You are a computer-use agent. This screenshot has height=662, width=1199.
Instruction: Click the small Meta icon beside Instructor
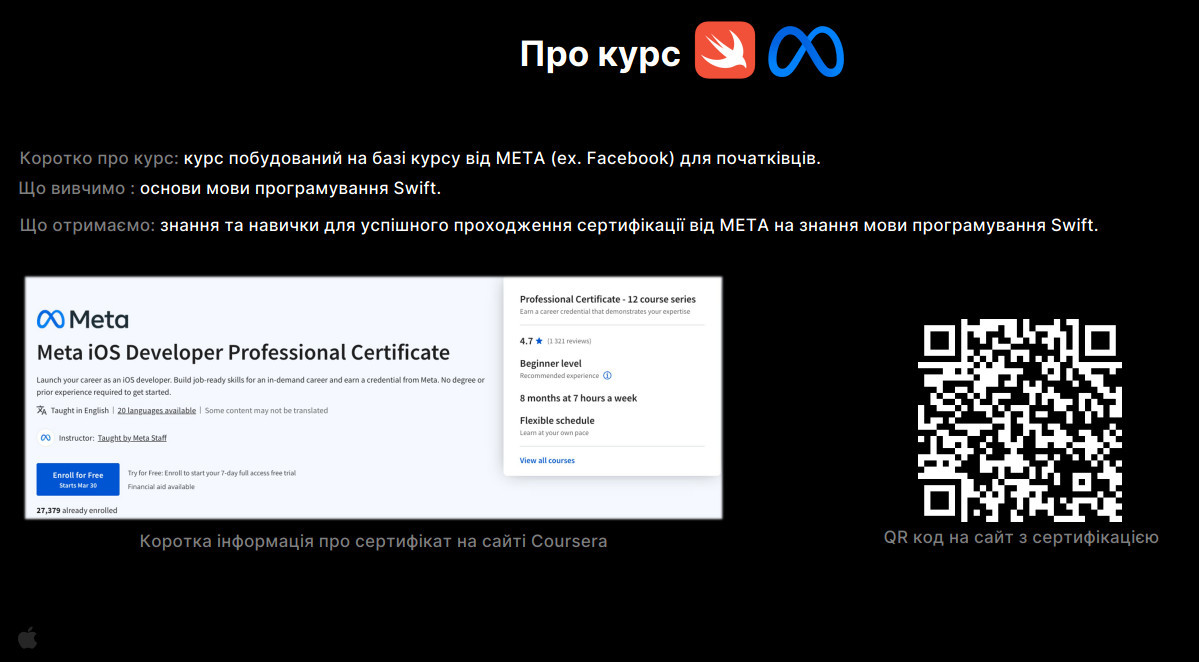[x=46, y=438]
